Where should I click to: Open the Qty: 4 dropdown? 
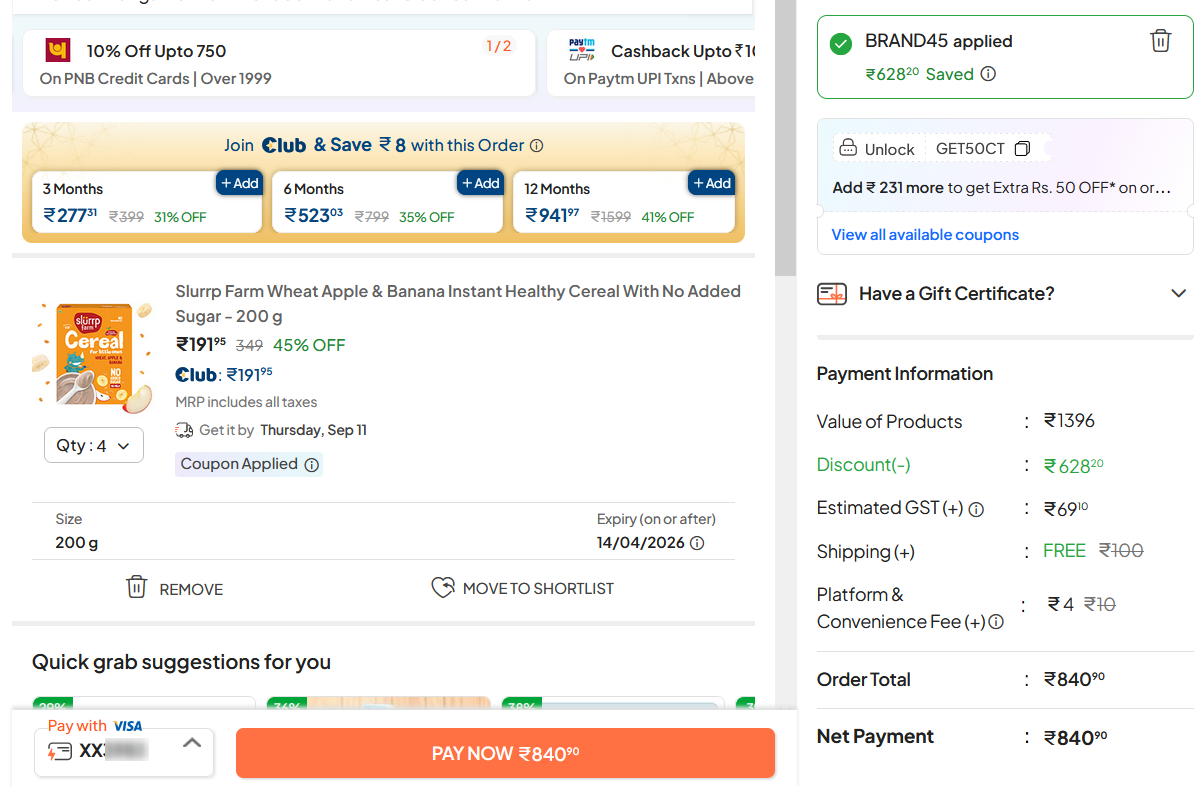point(94,446)
